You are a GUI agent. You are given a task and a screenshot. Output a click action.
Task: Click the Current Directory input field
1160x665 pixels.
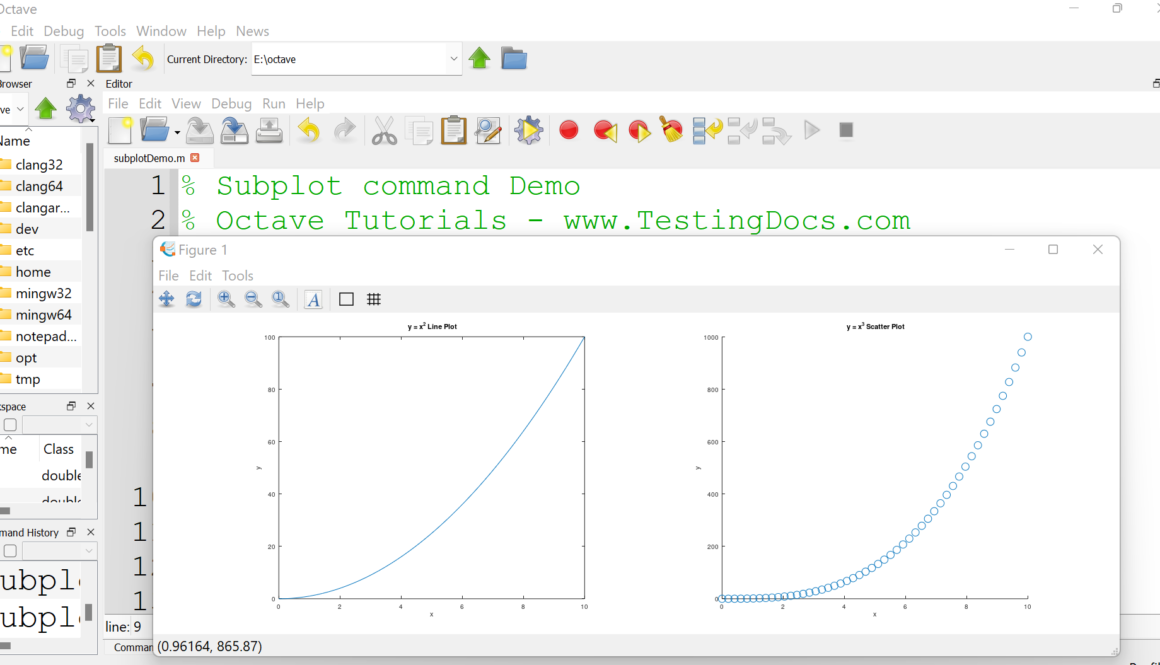[349, 59]
